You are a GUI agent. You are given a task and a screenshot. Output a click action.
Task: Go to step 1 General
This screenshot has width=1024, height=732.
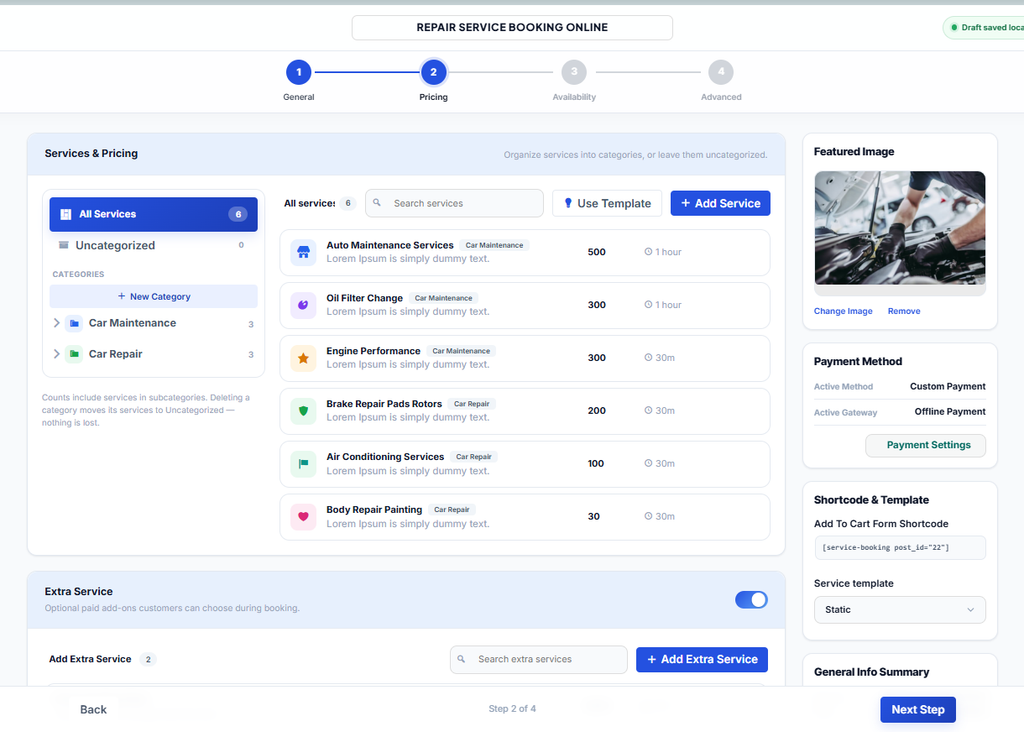tap(298, 72)
